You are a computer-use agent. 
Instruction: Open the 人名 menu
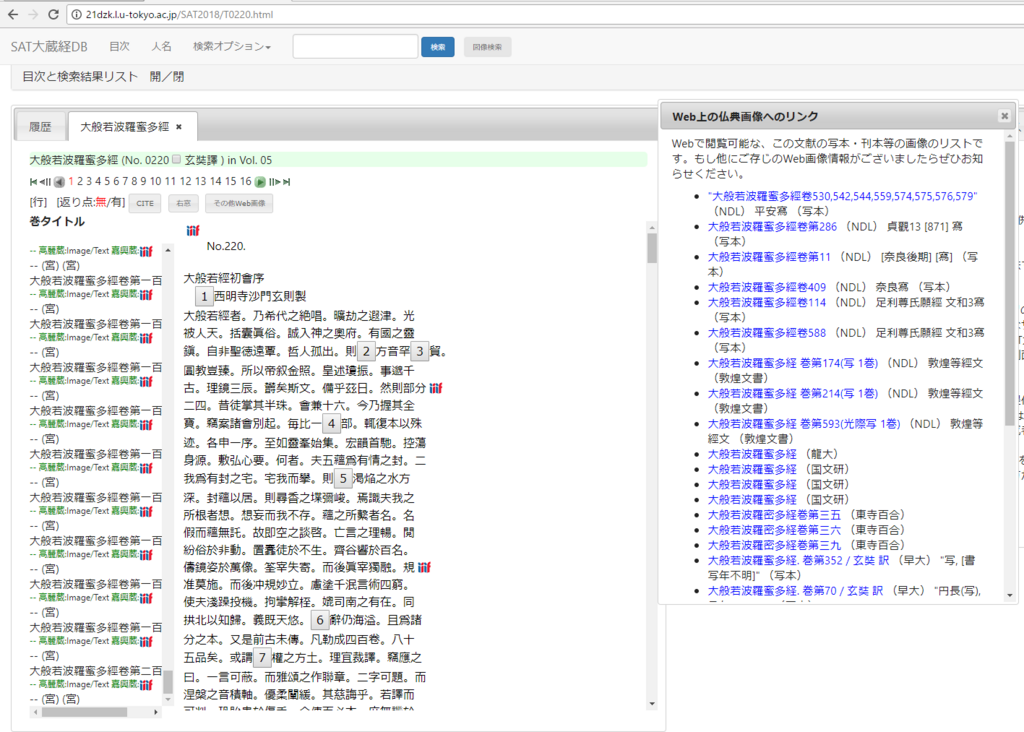(x=161, y=46)
